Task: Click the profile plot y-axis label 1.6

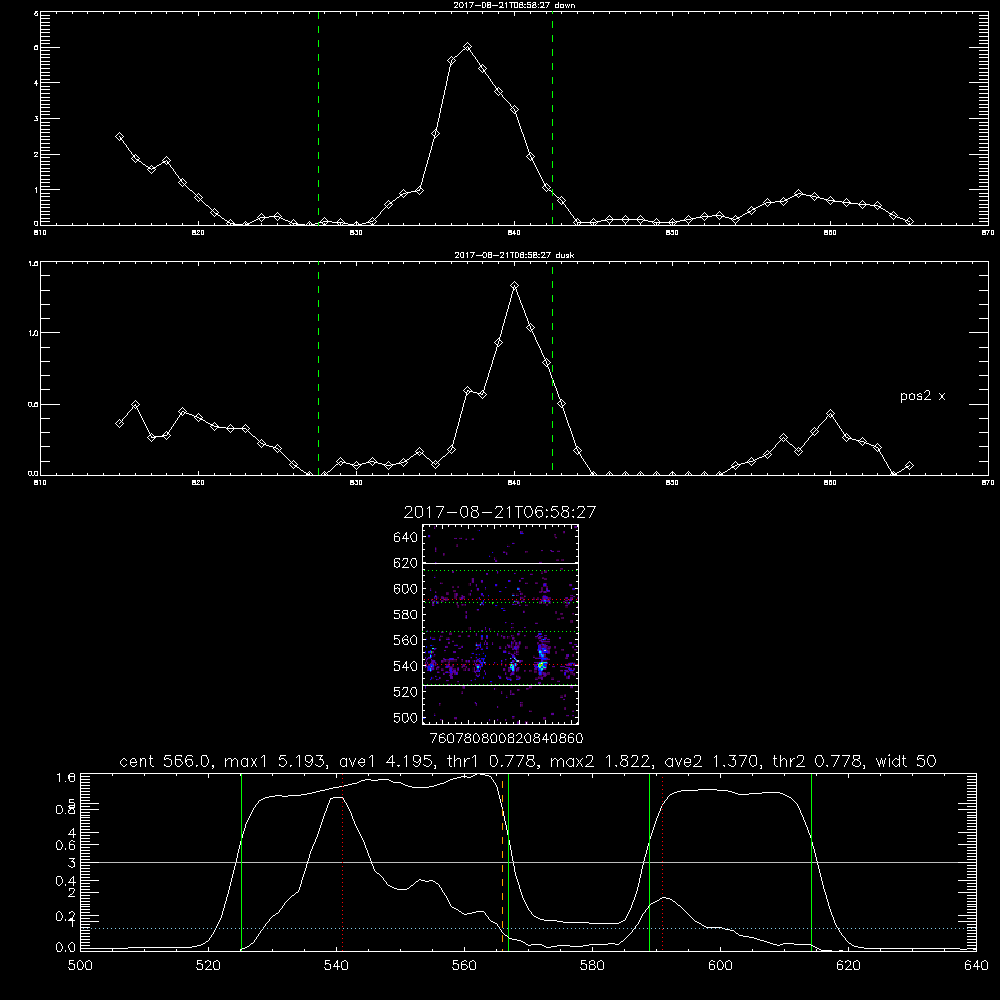Action: [66, 777]
